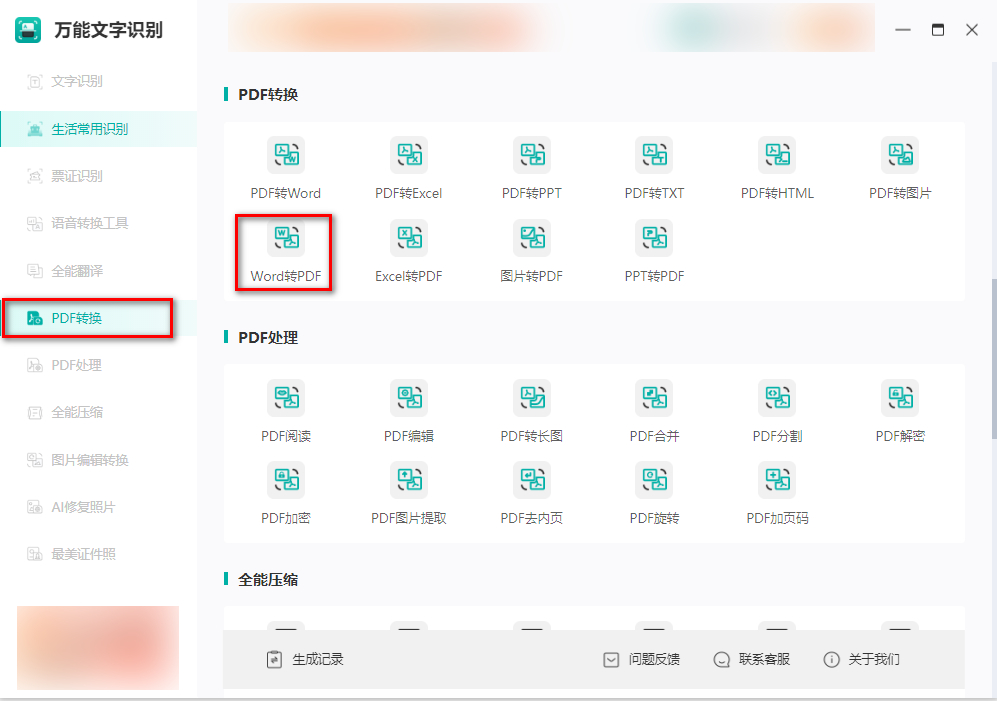Select the highlighted Word转PDF tool
Image resolution: width=997 pixels, height=701 pixels.
[286, 250]
